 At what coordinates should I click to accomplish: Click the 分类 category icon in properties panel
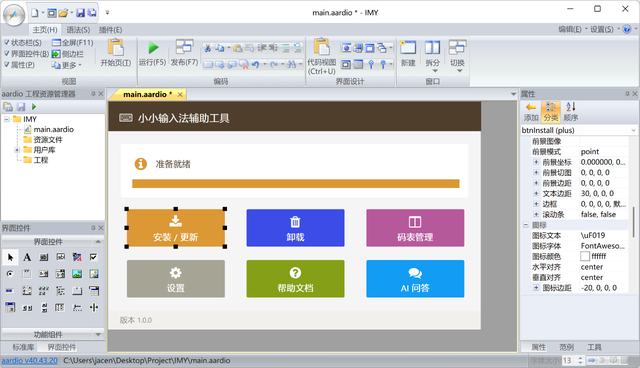pos(551,107)
